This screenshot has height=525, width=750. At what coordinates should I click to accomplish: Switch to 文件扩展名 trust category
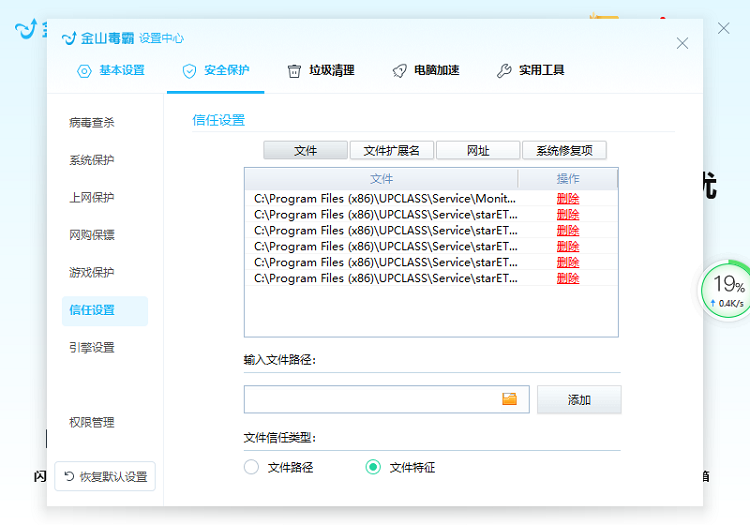[391, 151]
